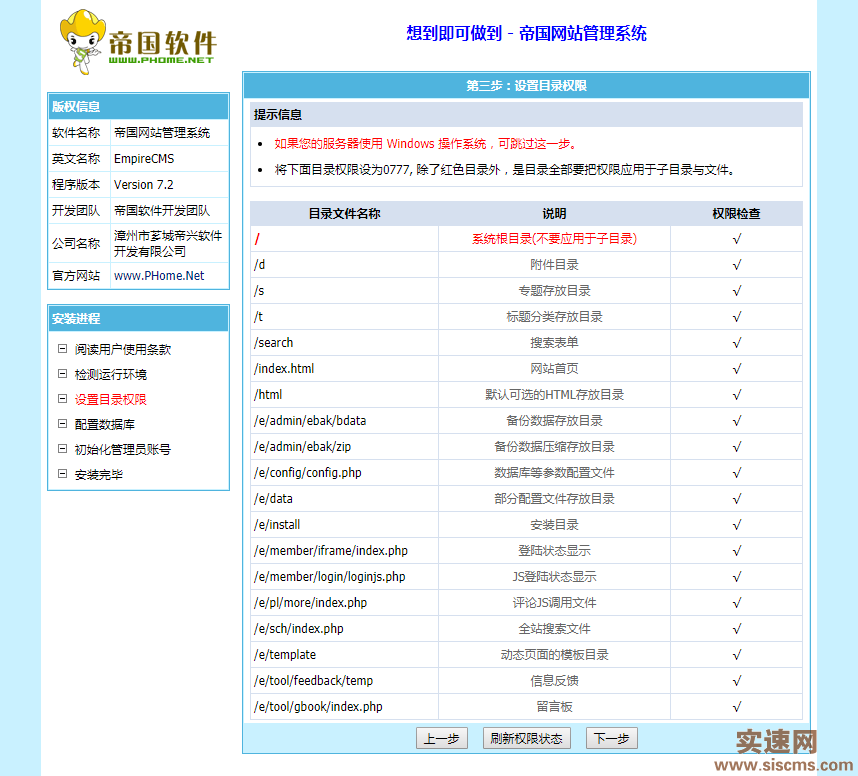The width and height of the screenshot is (858, 776).
Task: Click the check mark for the /html row
Action: click(737, 395)
